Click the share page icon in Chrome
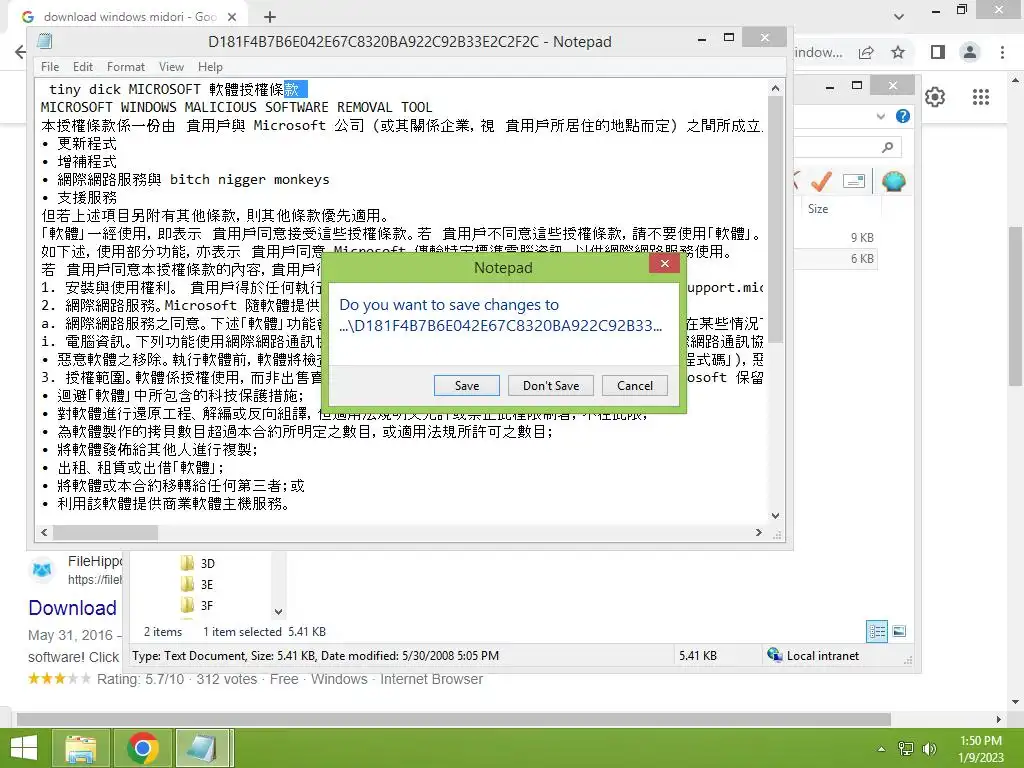The width and height of the screenshot is (1024, 768). [x=866, y=52]
